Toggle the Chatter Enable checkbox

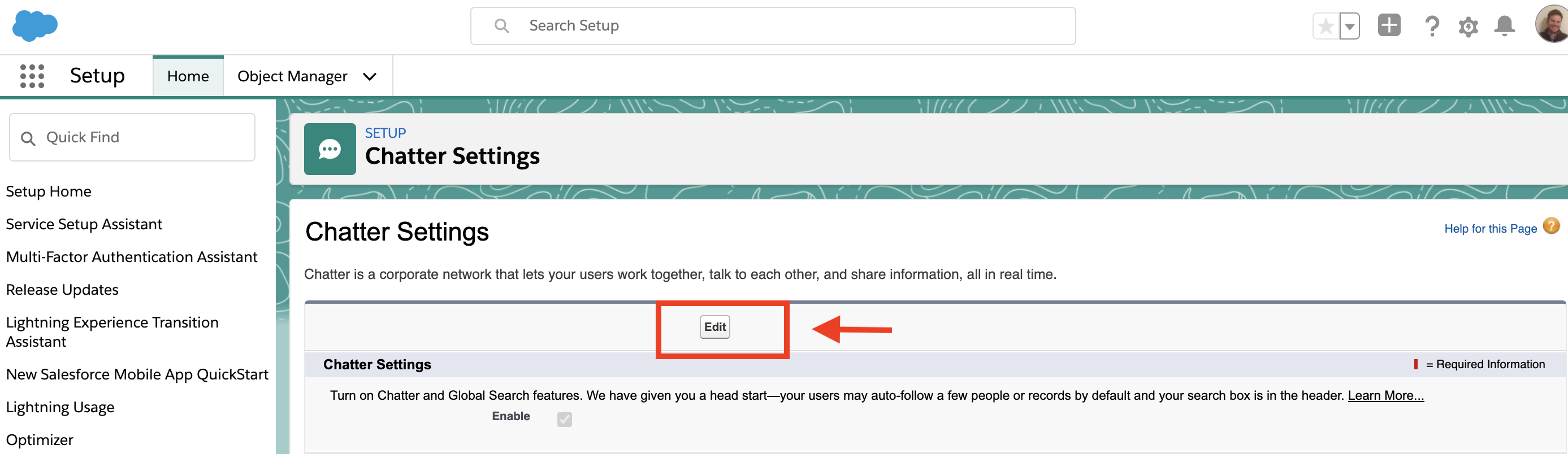(564, 420)
